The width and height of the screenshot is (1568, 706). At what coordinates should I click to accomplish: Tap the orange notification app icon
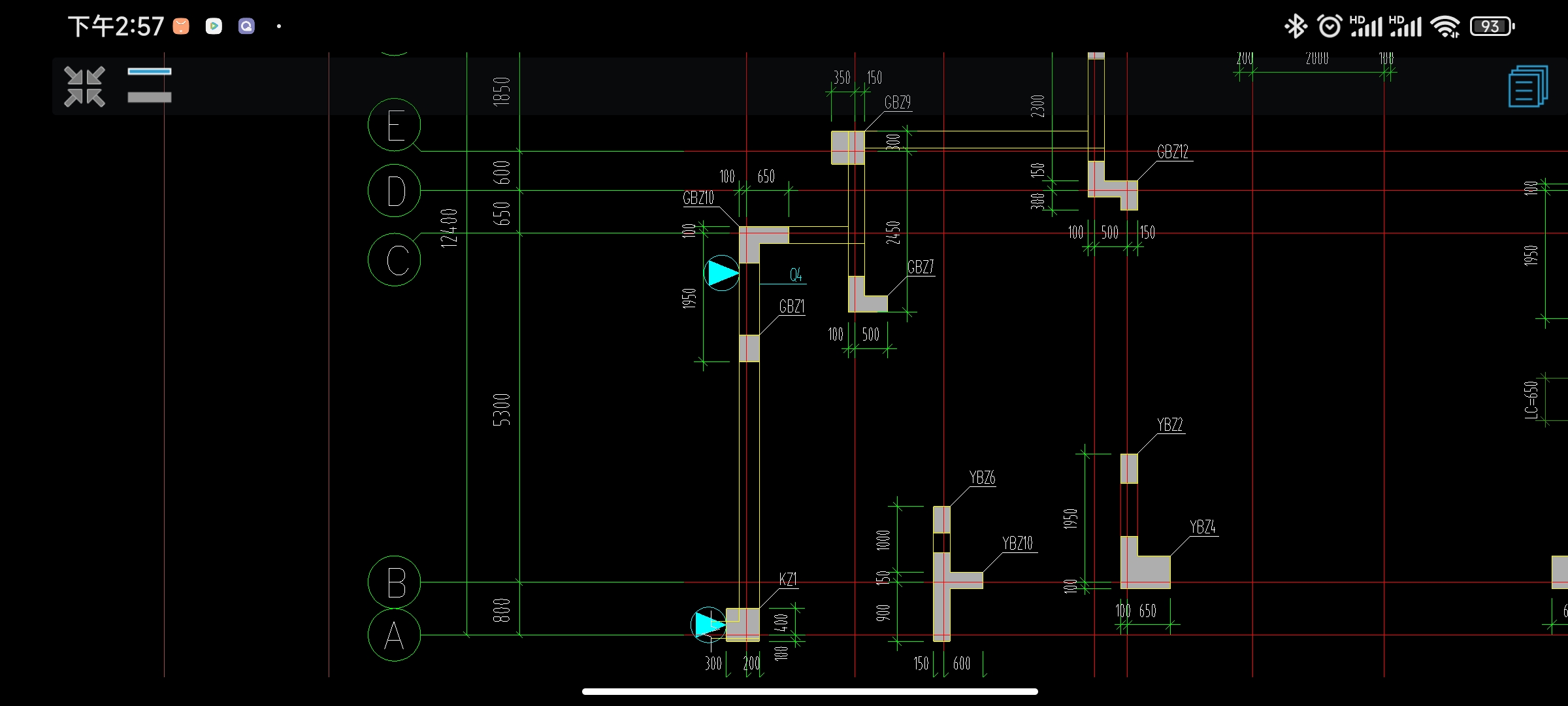(x=181, y=26)
